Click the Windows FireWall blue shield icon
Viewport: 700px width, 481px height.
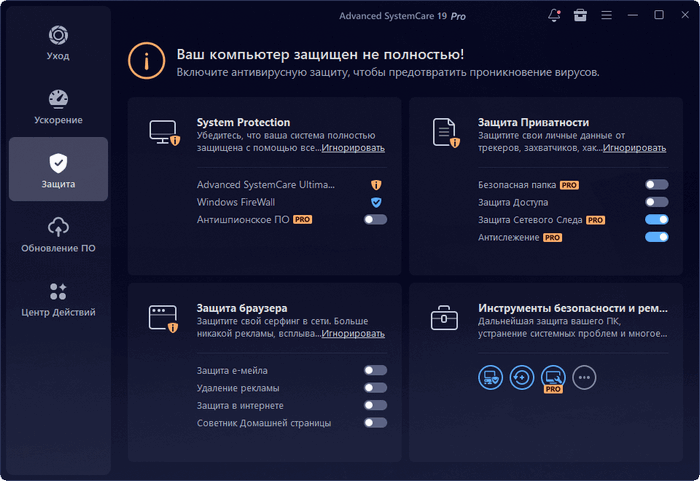[376, 202]
